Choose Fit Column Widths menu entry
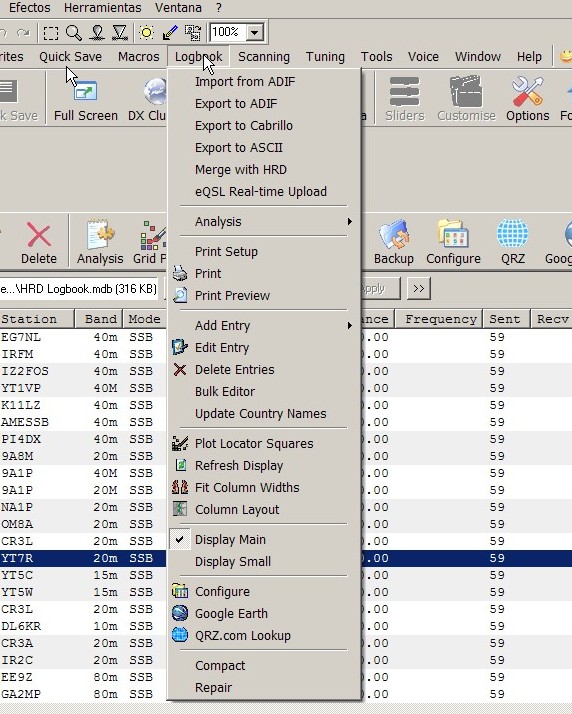Viewport: 572px width, 714px height. pos(264,488)
